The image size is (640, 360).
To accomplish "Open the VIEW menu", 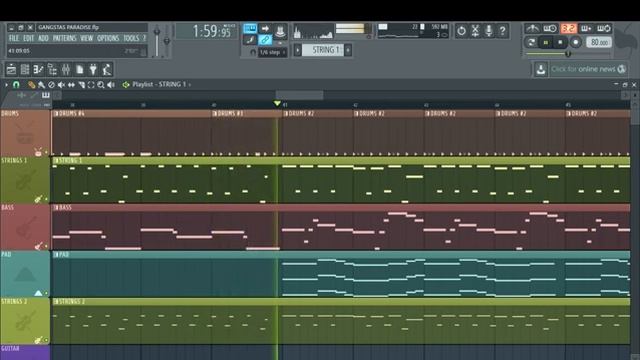I will (x=87, y=38).
